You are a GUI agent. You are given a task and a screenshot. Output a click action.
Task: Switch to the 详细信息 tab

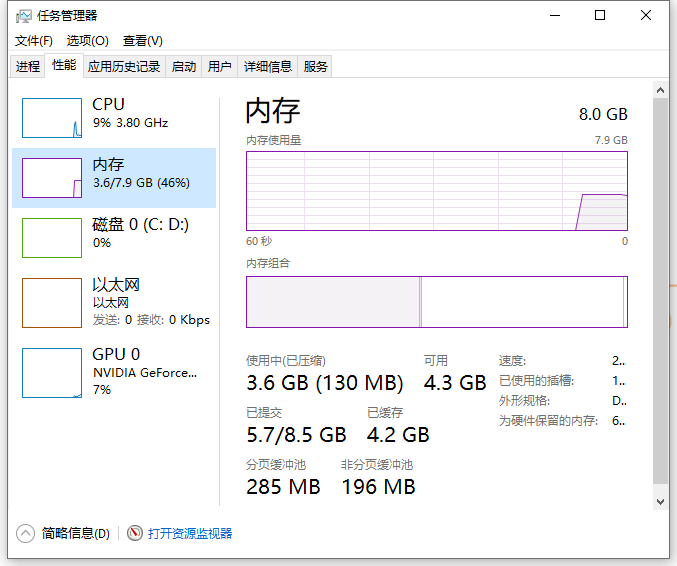pyautogui.click(x=268, y=67)
